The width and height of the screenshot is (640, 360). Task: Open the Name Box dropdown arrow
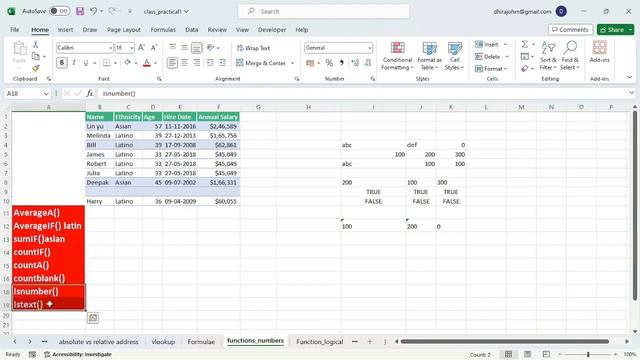click(x=46, y=93)
